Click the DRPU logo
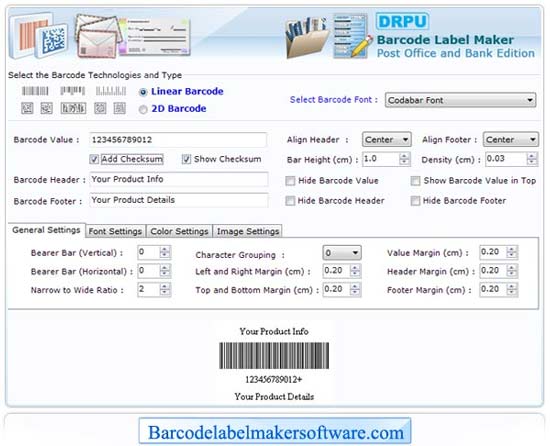This screenshot has height=446, width=550. (402, 21)
